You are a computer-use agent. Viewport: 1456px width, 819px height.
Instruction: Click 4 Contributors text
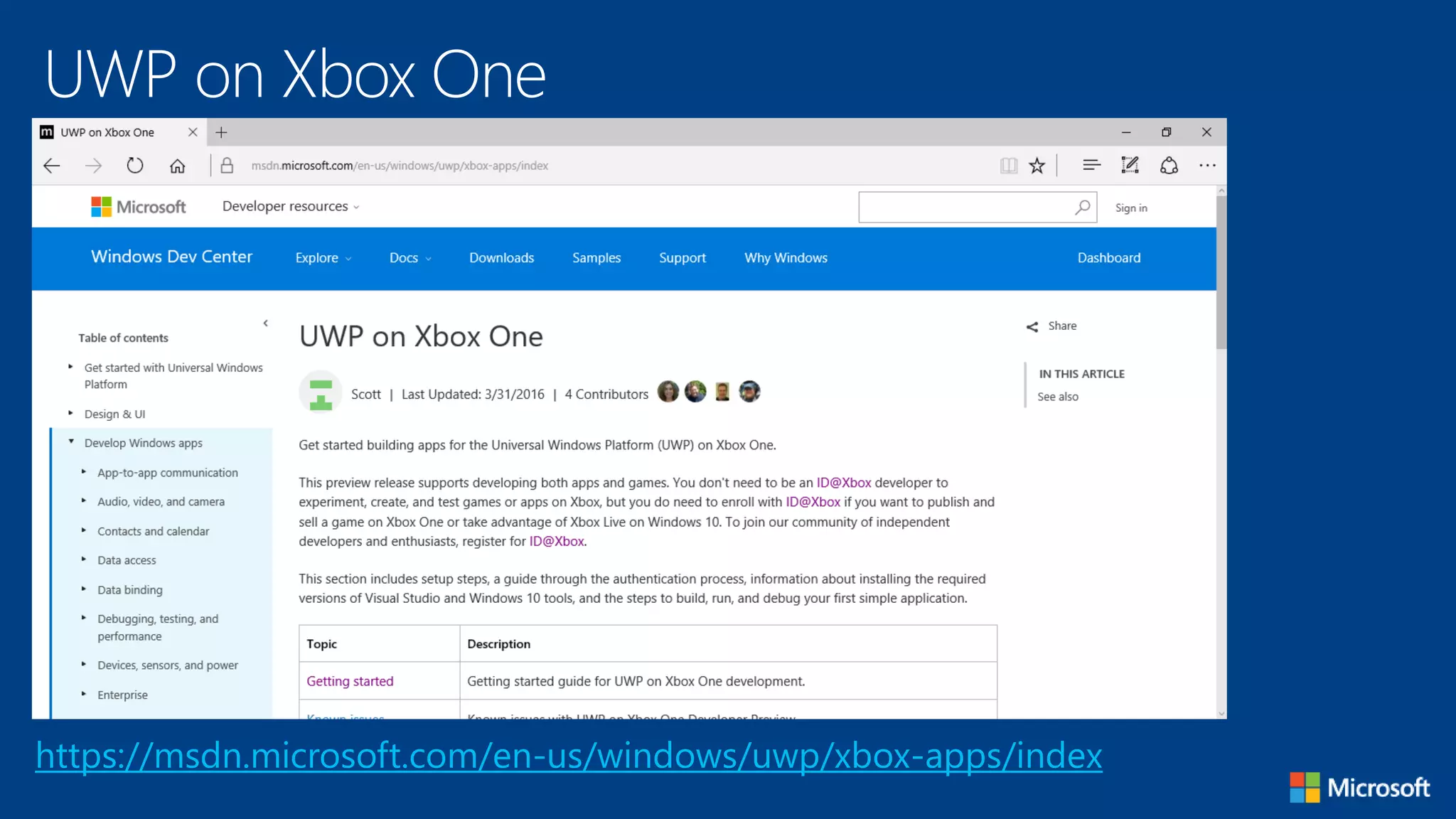pos(606,394)
